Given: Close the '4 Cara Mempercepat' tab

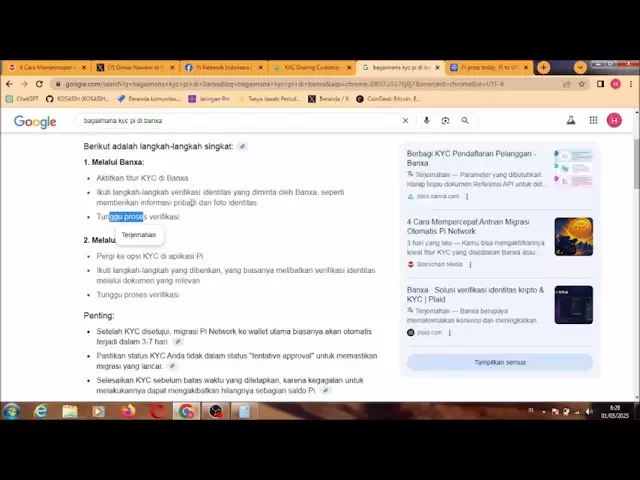Looking at the screenshot, I should click(x=84, y=68).
